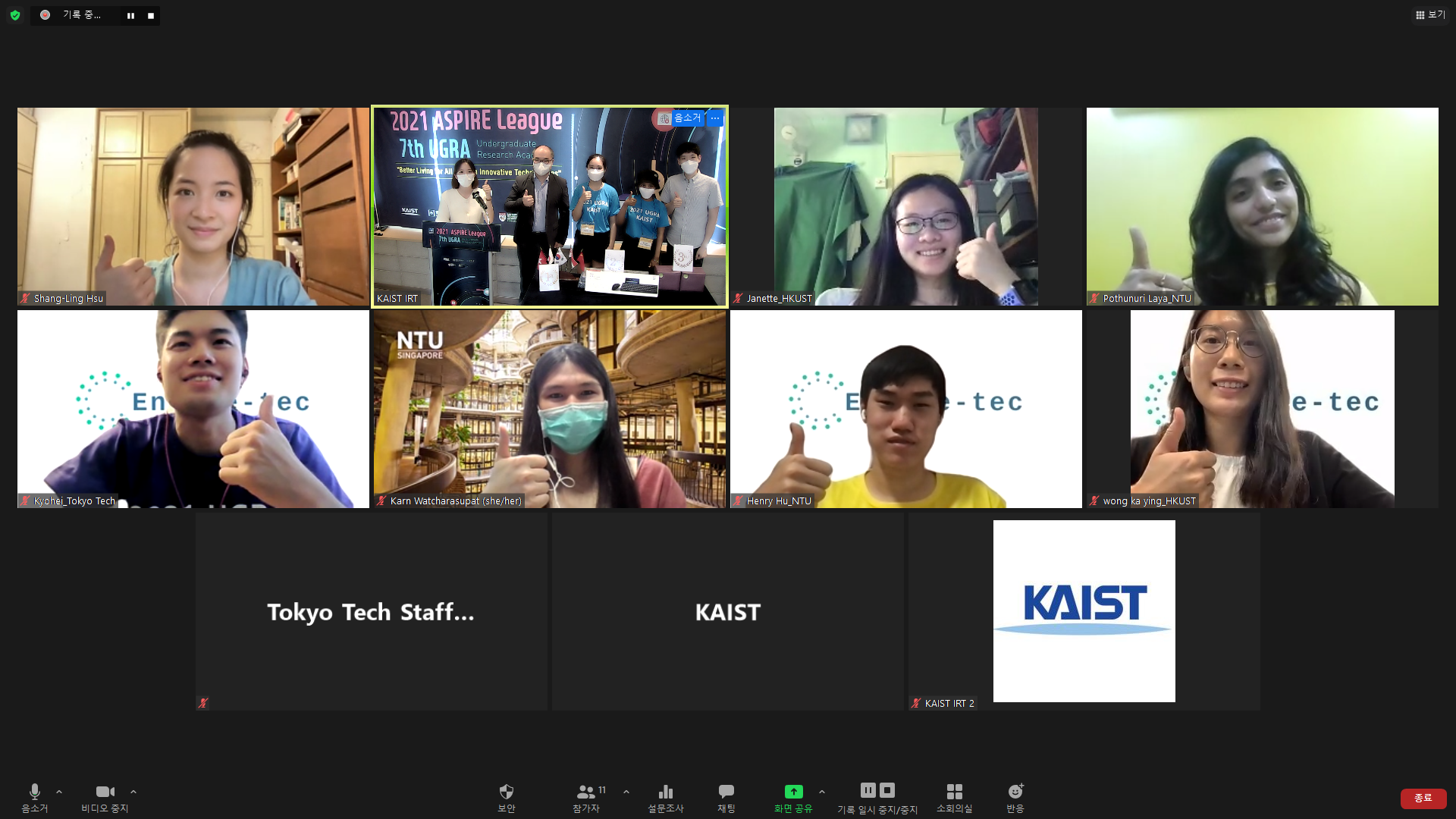The height and width of the screenshot is (819, 1456).
Task: Click the muted mic icon on Kyohei_Tokyo Tech
Action: (26, 501)
